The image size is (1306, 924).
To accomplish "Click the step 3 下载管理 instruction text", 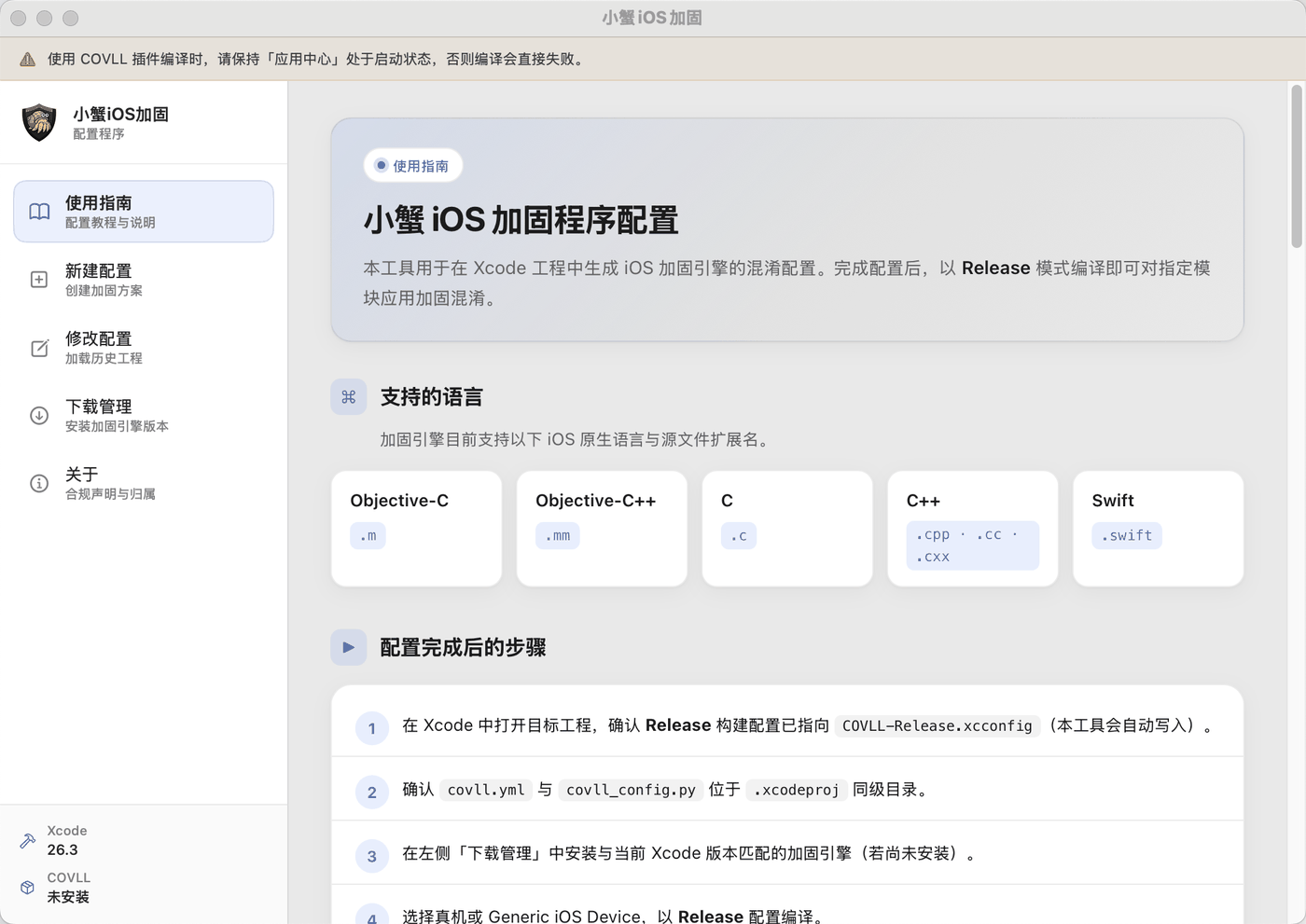I will (689, 853).
